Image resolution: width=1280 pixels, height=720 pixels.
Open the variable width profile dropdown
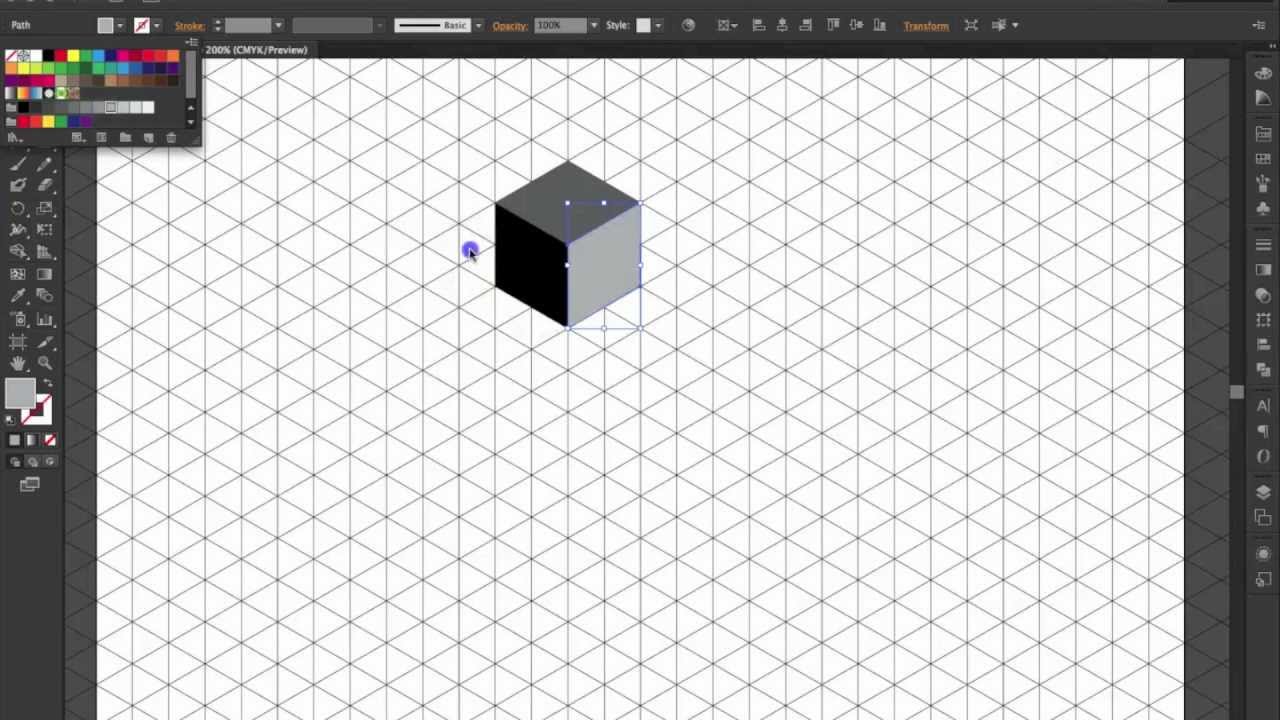coord(378,25)
